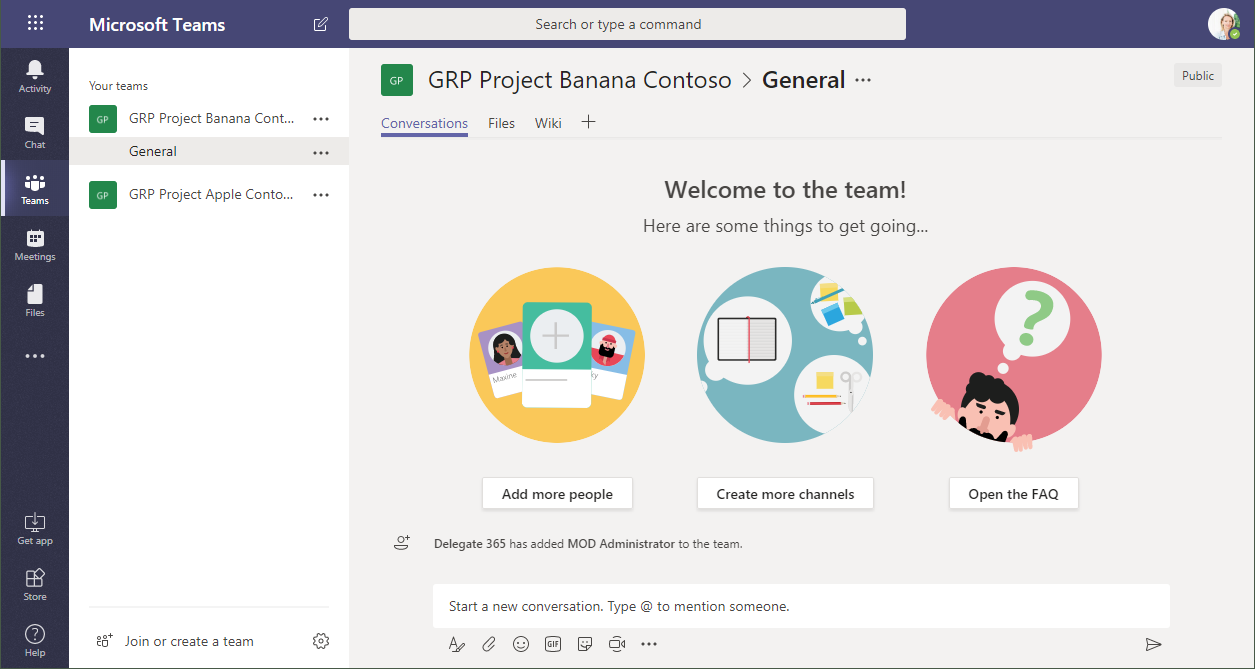Select the GRP Project Apple Contoso team

point(211,195)
